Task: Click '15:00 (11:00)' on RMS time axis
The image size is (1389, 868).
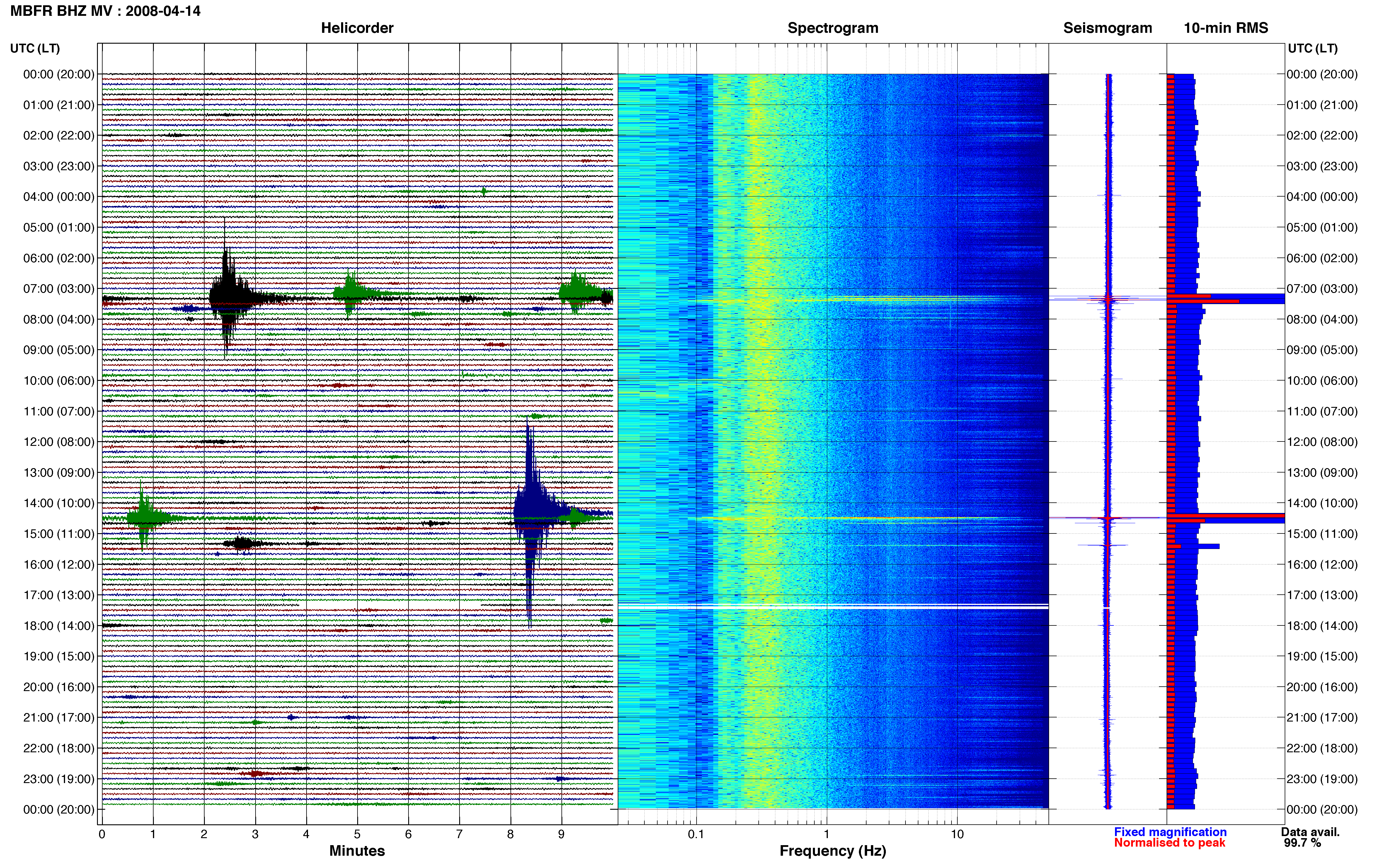Action: [x=1322, y=534]
